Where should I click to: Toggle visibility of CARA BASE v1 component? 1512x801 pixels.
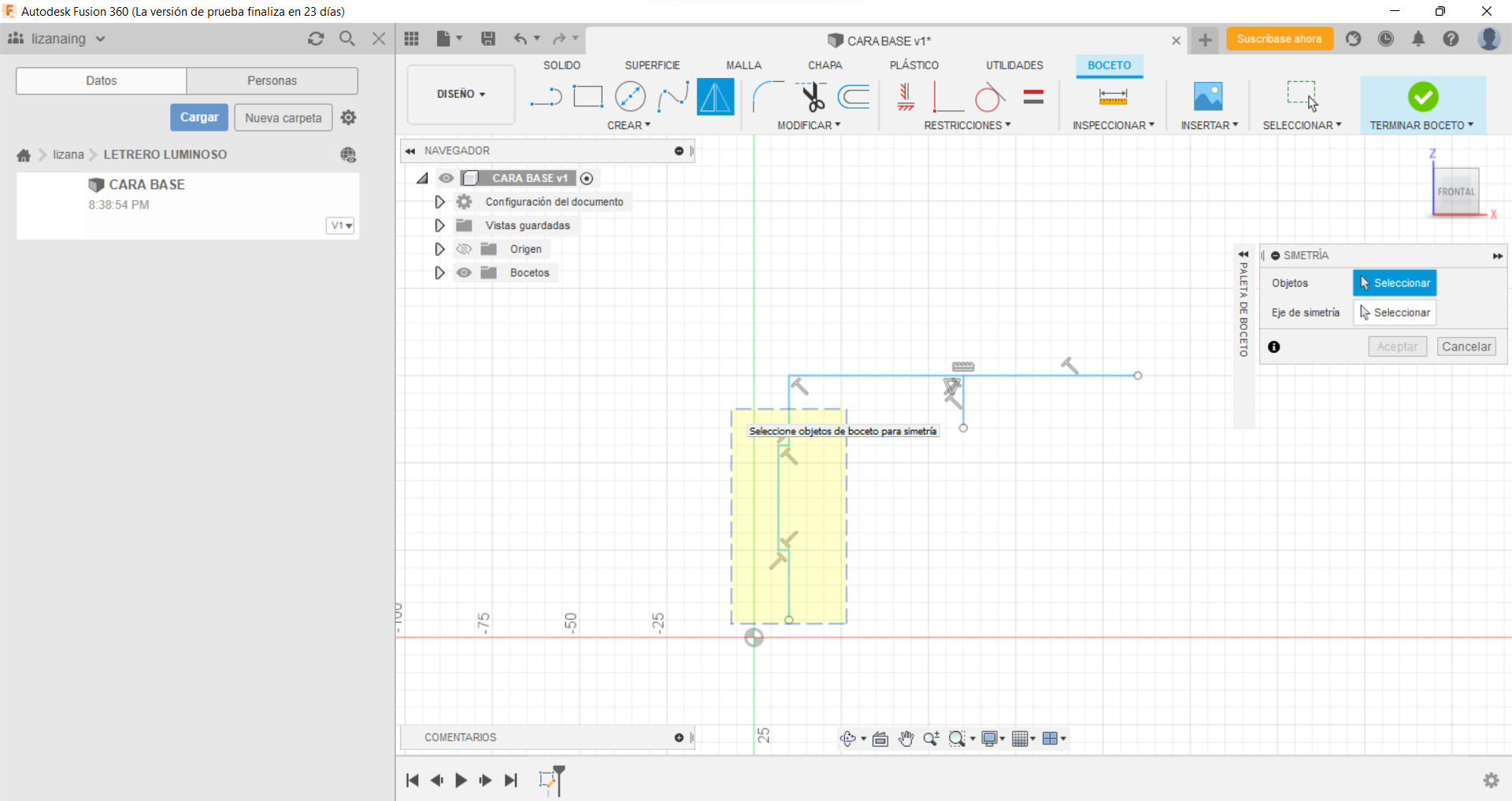pos(447,178)
